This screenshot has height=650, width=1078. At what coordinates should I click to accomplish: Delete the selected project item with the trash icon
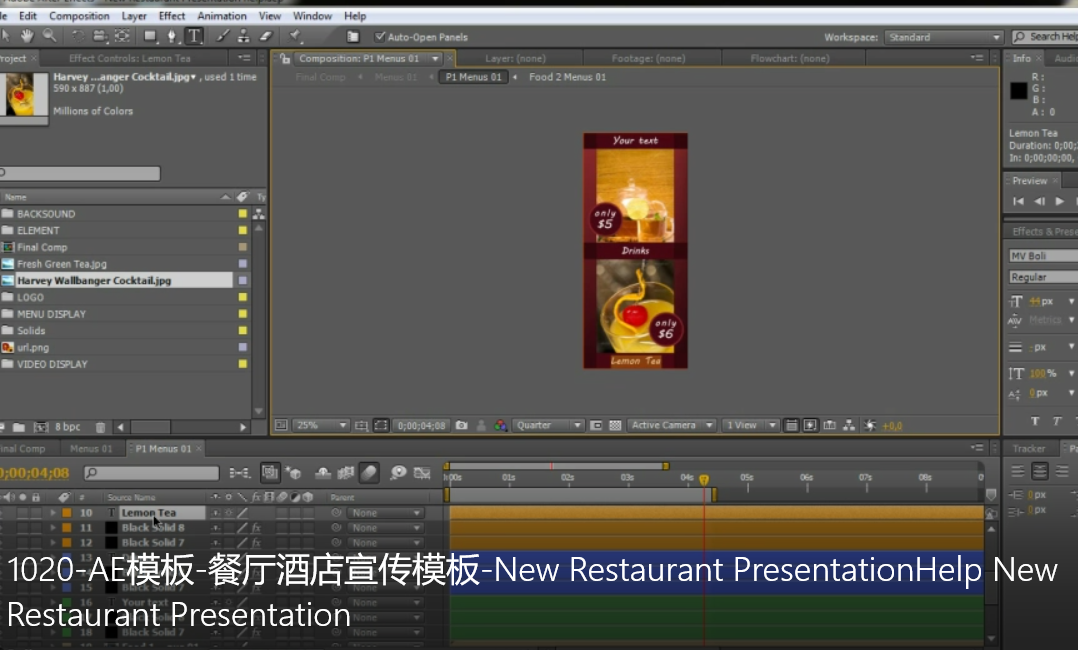pos(100,427)
